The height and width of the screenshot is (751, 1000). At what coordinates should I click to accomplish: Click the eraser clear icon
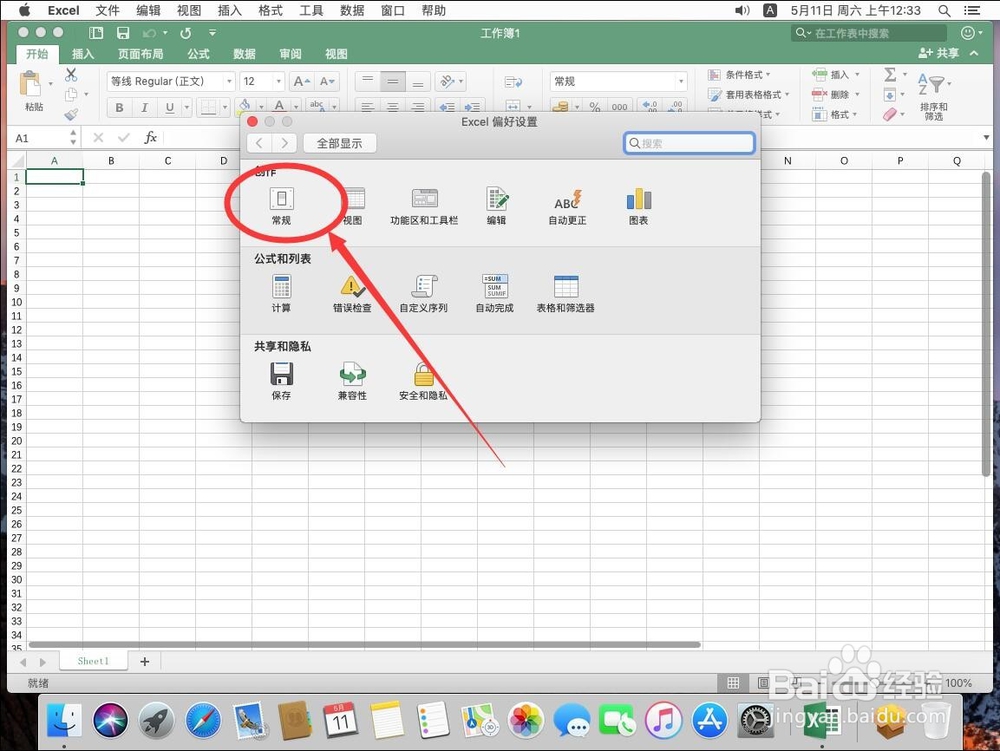(890, 115)
